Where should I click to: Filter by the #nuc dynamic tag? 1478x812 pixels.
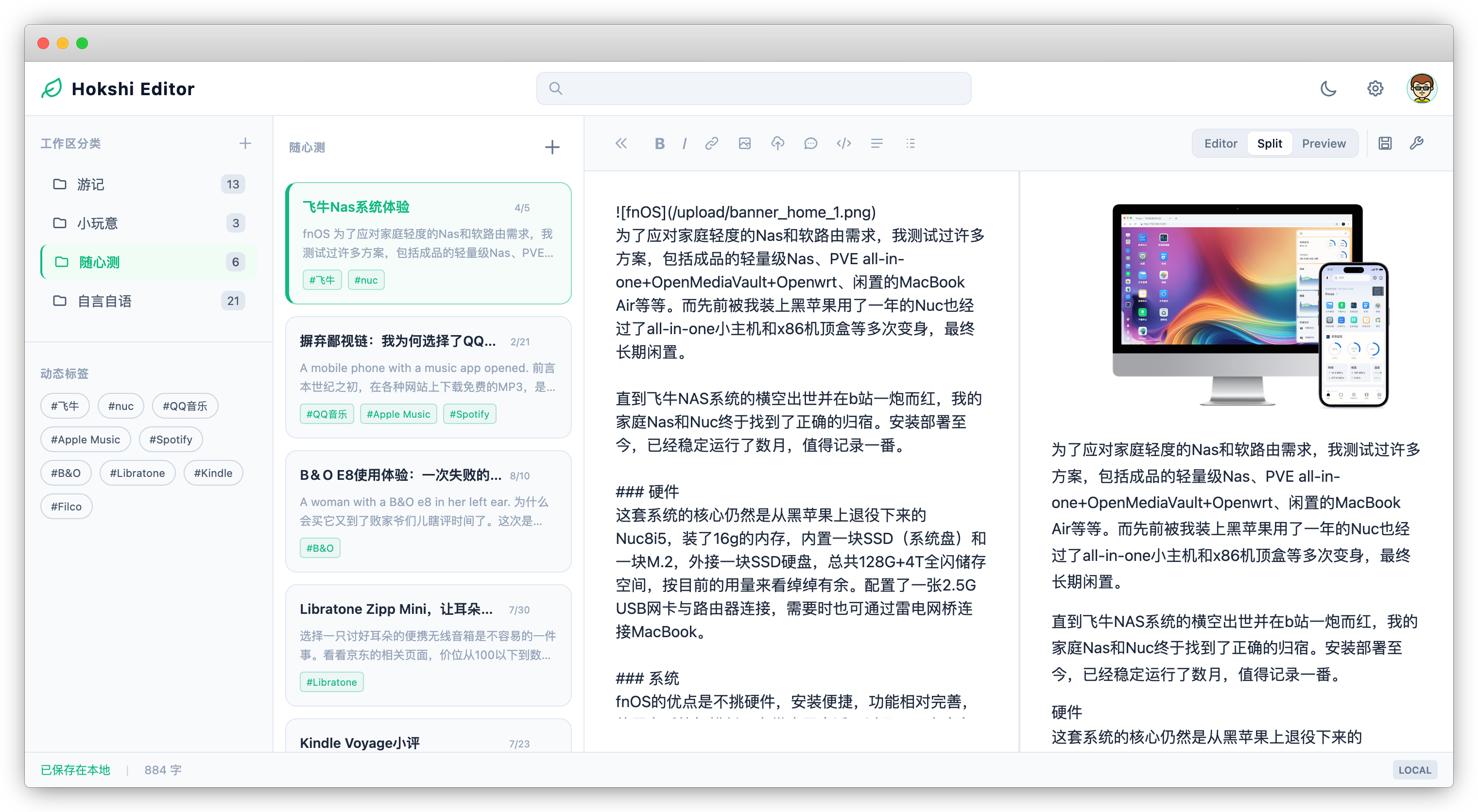pos(120,406)
